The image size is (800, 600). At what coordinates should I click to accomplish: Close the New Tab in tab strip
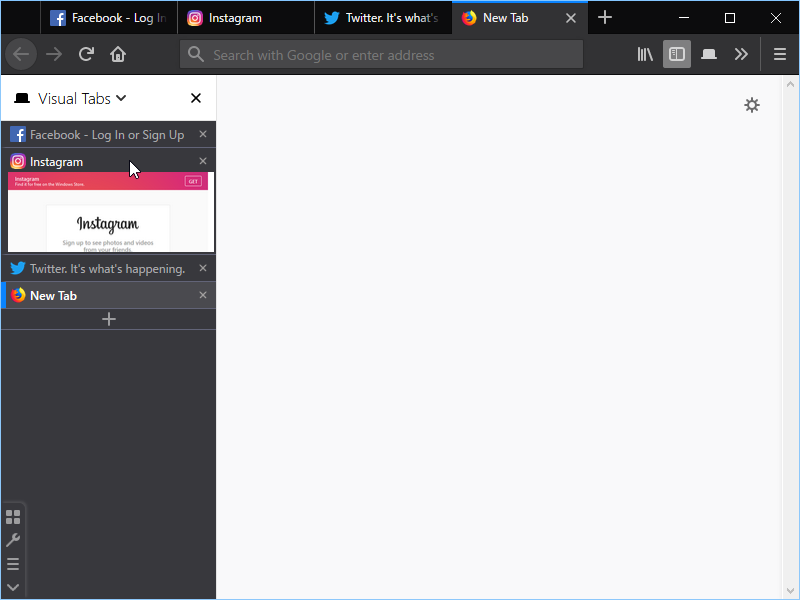[x=571, y=18]
